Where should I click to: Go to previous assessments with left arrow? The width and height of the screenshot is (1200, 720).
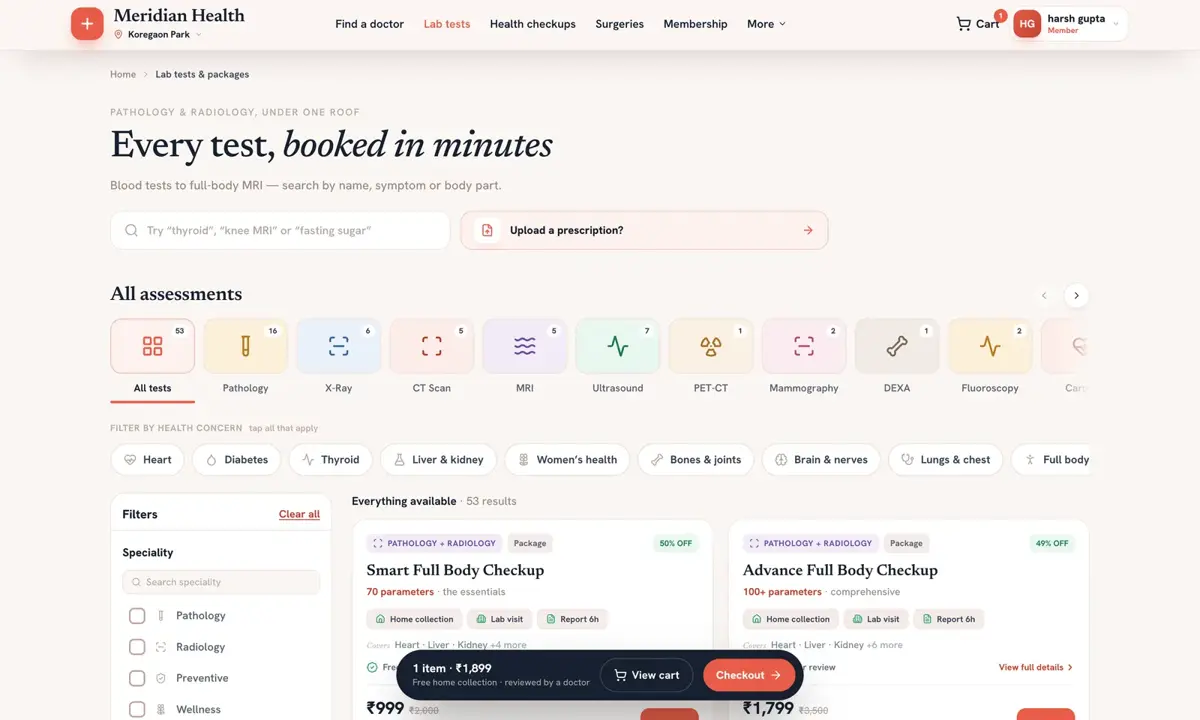click(x=1044, y=295)
